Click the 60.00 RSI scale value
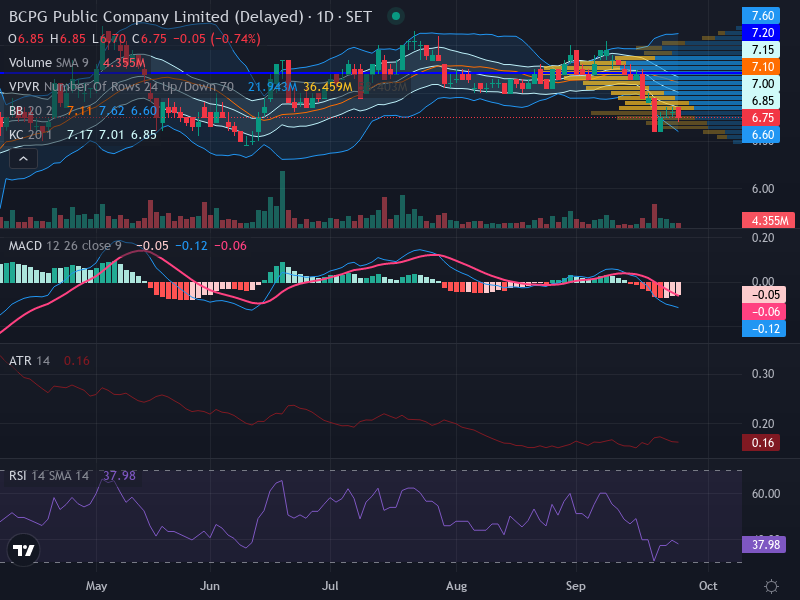 click(x=766, y=493)
